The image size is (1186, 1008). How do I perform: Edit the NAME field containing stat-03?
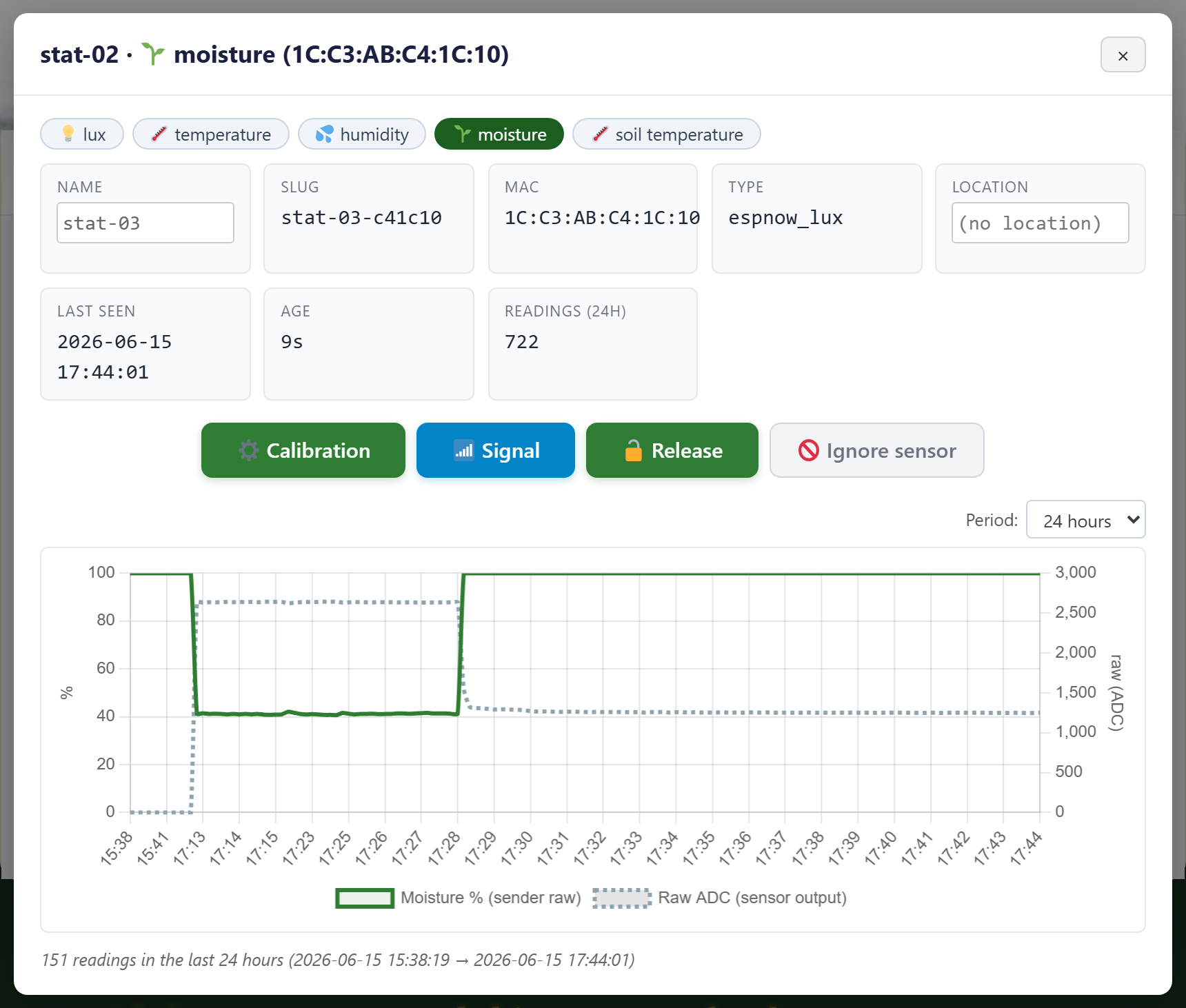click(145, 223)
